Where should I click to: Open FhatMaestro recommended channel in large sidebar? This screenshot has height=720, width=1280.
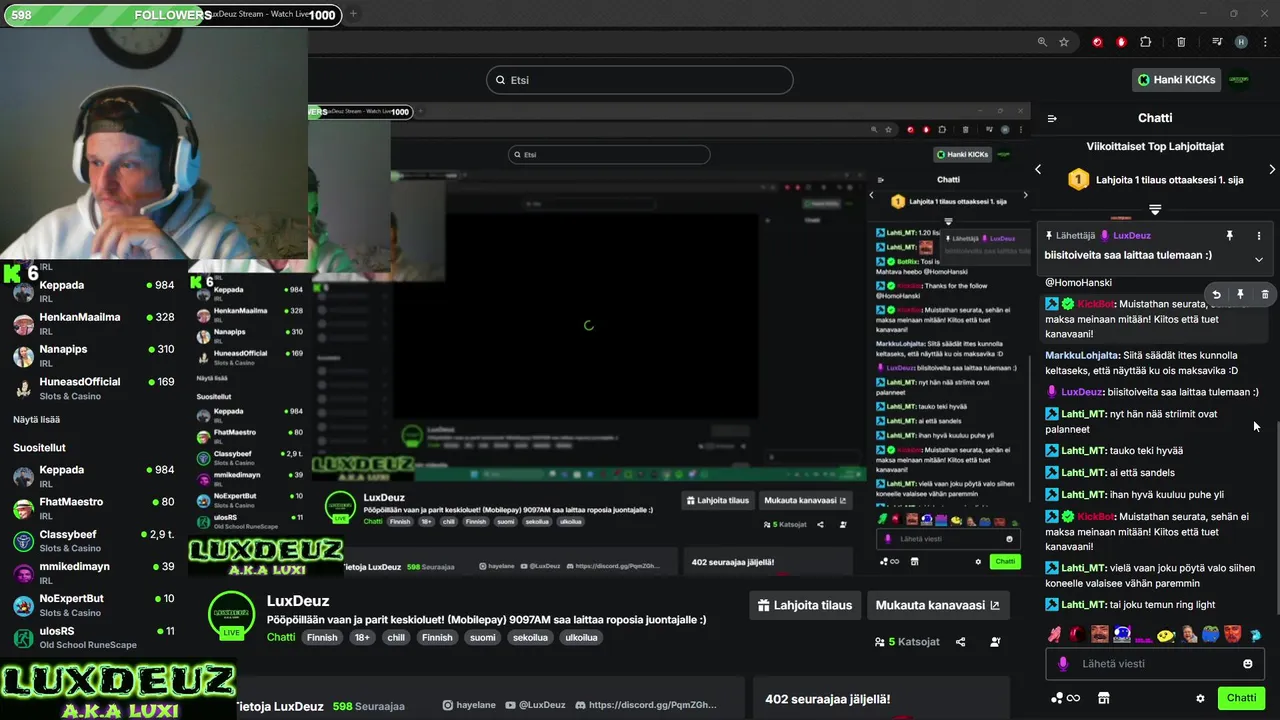93,508
